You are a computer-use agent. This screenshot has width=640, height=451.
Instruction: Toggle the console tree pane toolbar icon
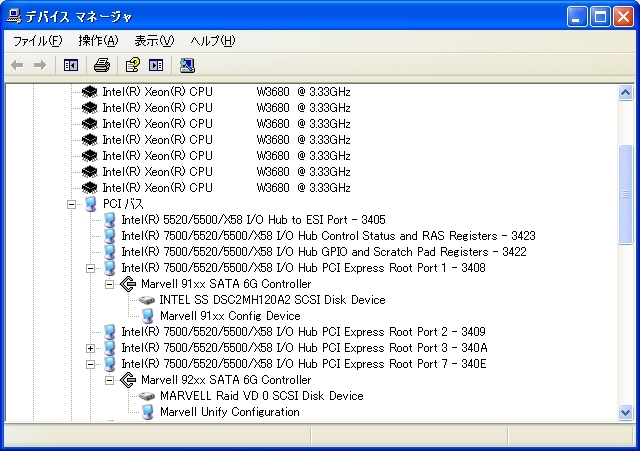pos(71,65)
